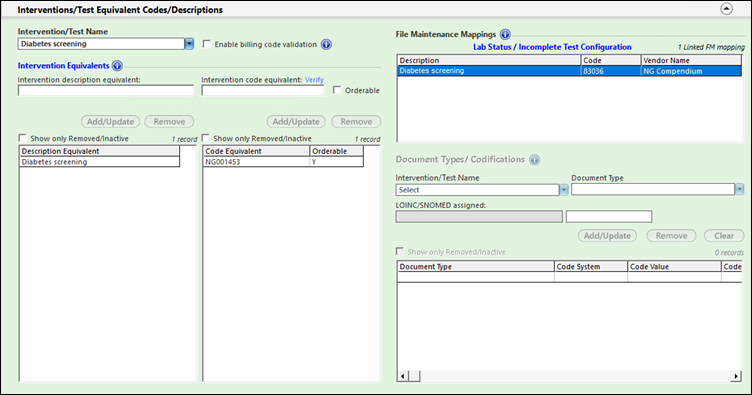This screenshot has height=395, width=752.
Task: Open the Intervention/Test Name Select dropdown
Action: 564,190
